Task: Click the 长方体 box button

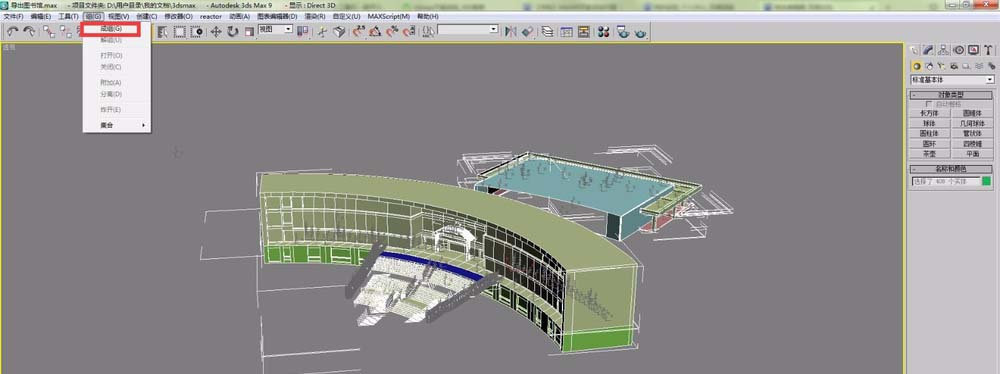Action: tap(929, 114)
